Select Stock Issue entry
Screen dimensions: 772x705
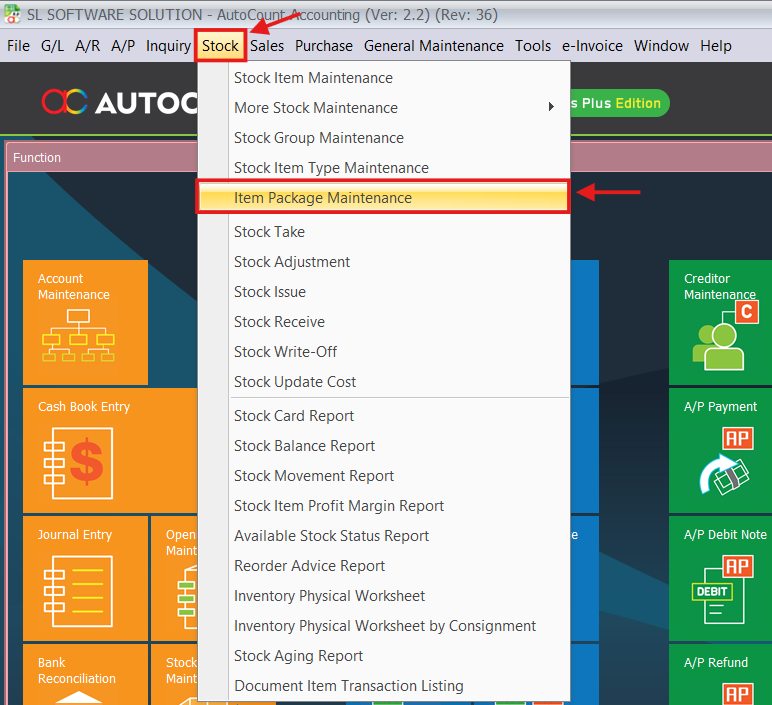click(384, 292)
